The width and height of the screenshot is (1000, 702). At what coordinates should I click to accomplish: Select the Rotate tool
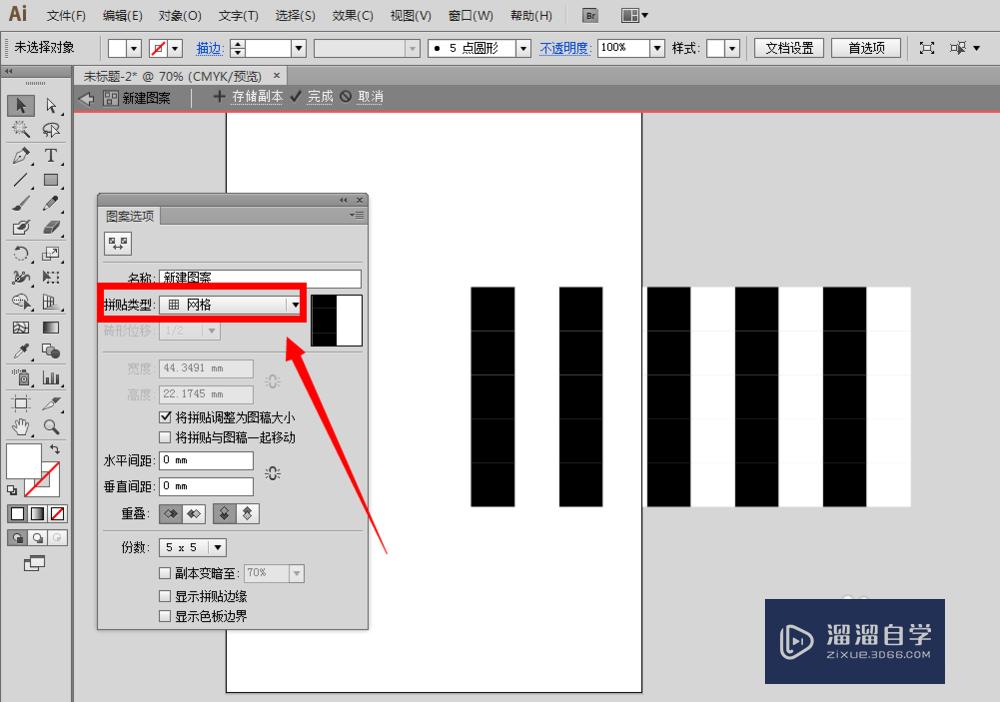(x=20, y=254)
